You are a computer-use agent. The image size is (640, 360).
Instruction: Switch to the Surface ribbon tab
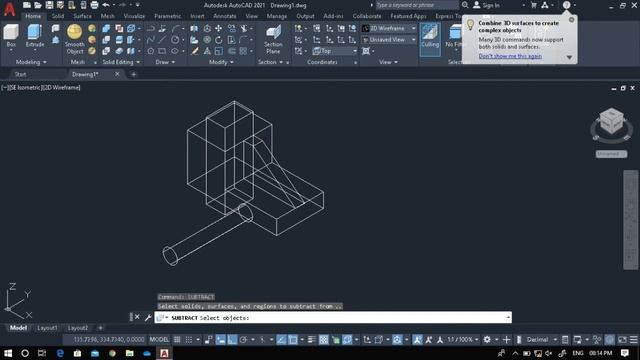82,16
